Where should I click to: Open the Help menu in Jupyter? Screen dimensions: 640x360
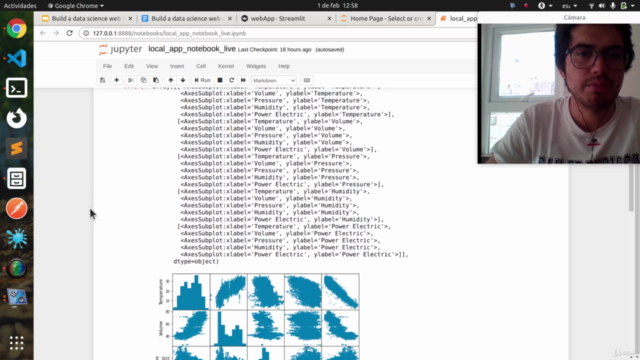coord(284,66)
